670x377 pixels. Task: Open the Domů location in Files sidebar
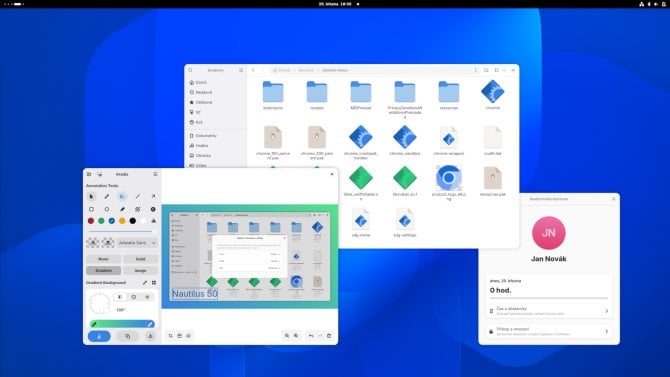(x=215, y=82)
